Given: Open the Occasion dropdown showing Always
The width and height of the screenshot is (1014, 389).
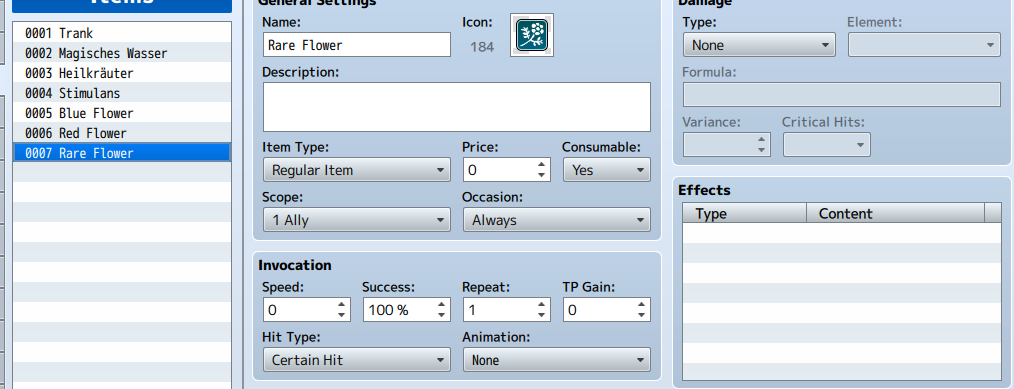Looking at the screenshot, I should pos(557,220).
